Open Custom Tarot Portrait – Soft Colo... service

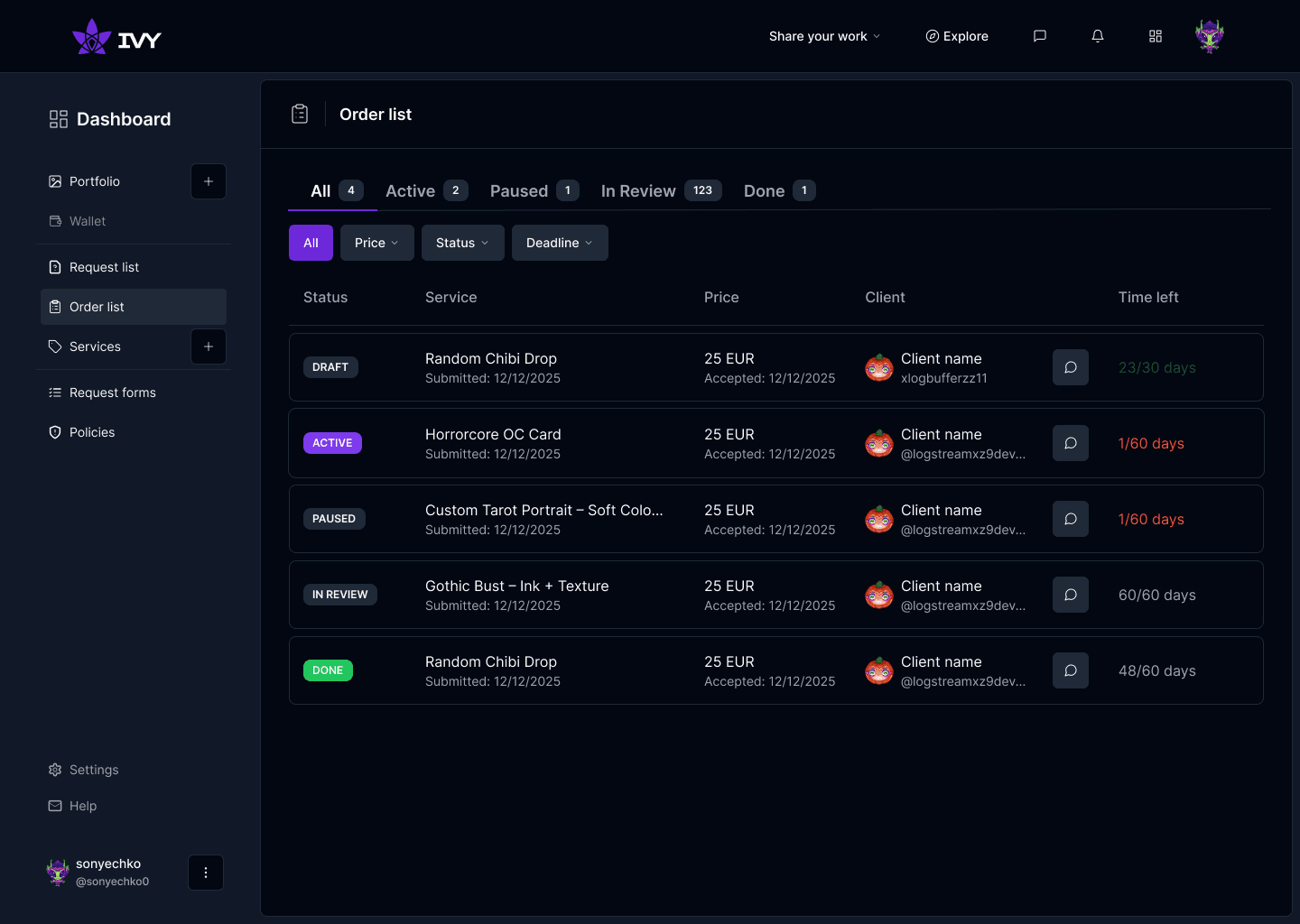pyautogui.click(x=544, y=510)
